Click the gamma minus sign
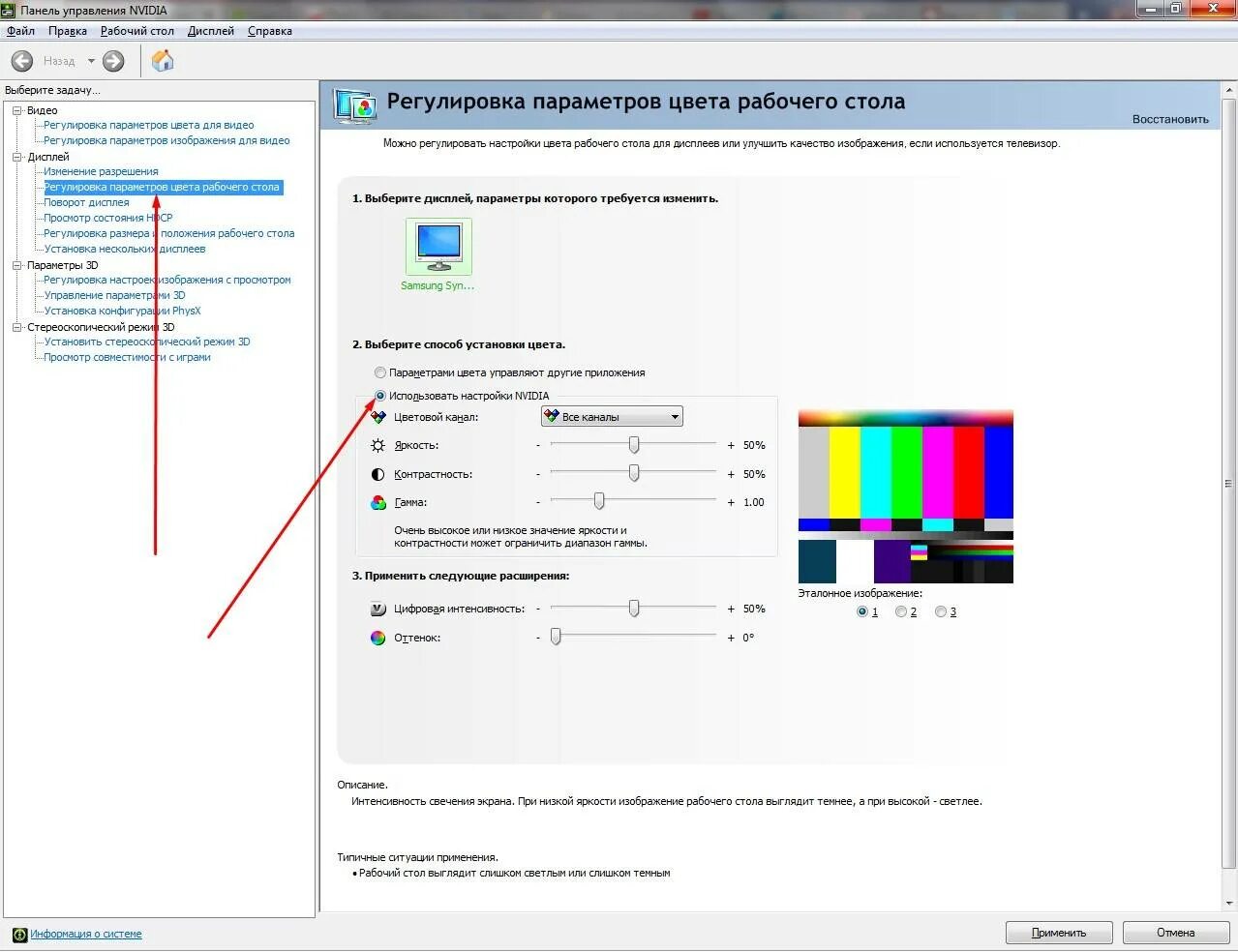The width and height of the screenshot is (1238, 952). click(x=538, y=503)
